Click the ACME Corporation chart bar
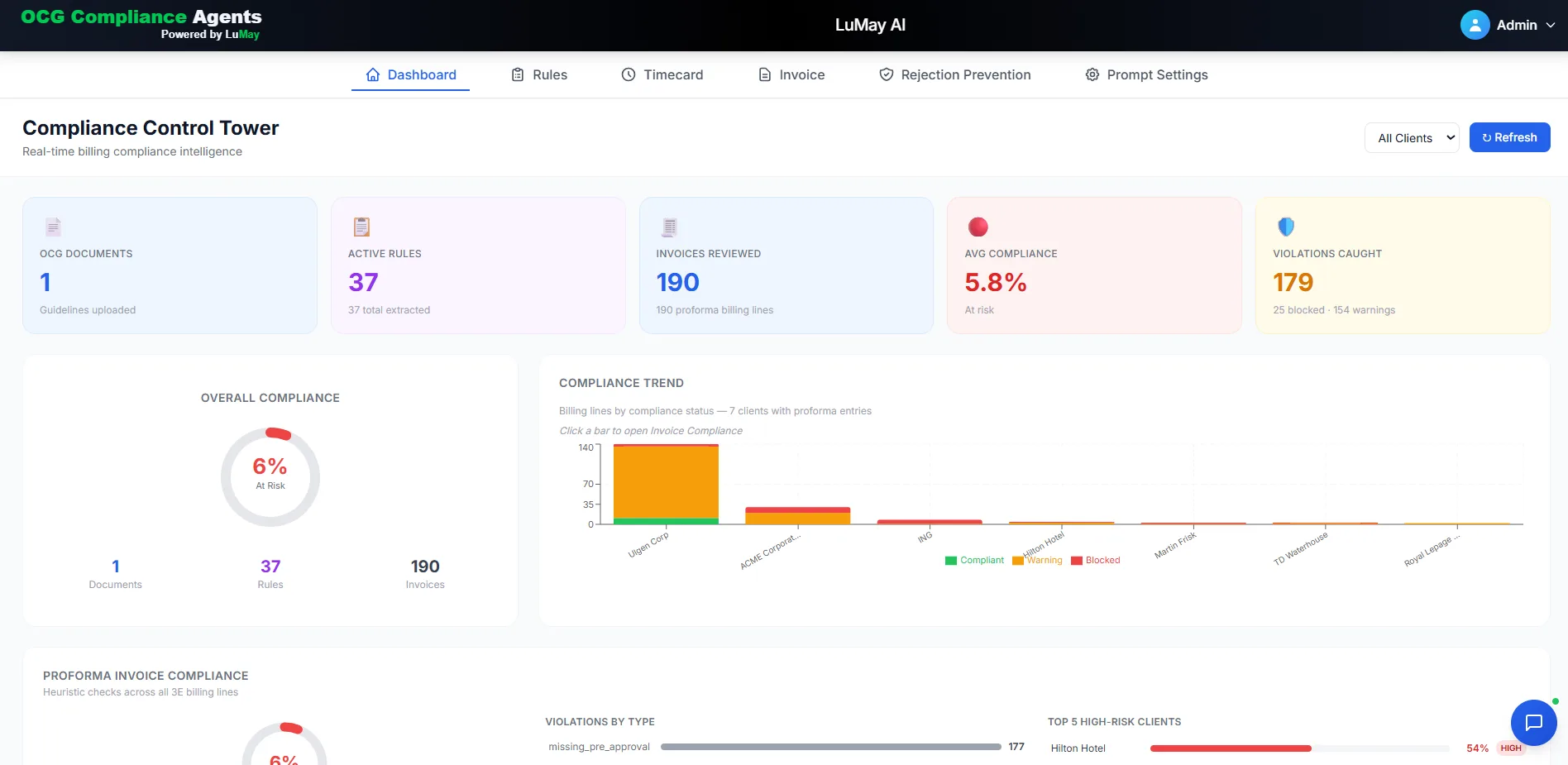Screen dimensions: 1568x765 (798, 515)
